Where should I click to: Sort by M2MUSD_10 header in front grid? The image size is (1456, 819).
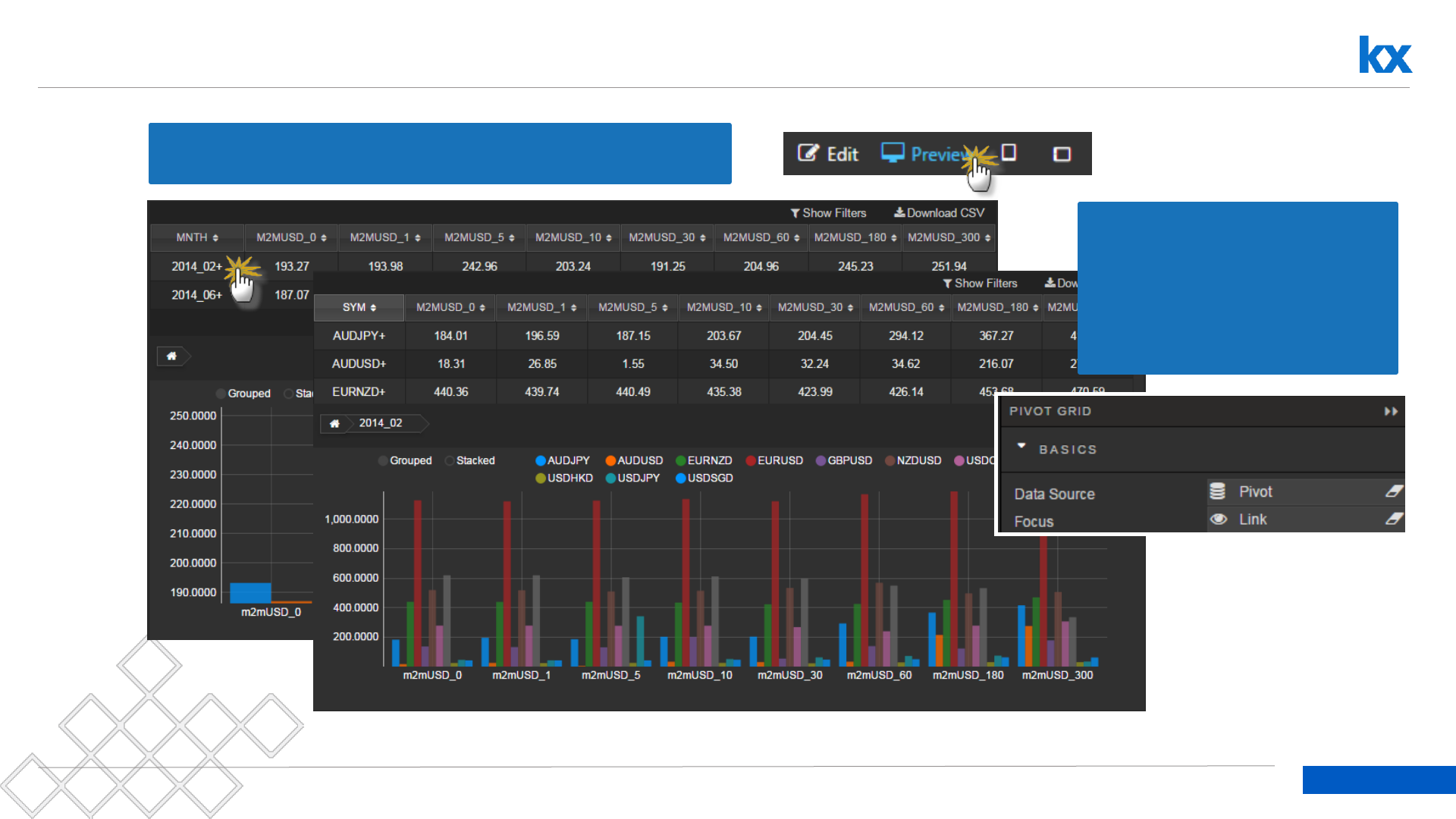click(723, 308)
